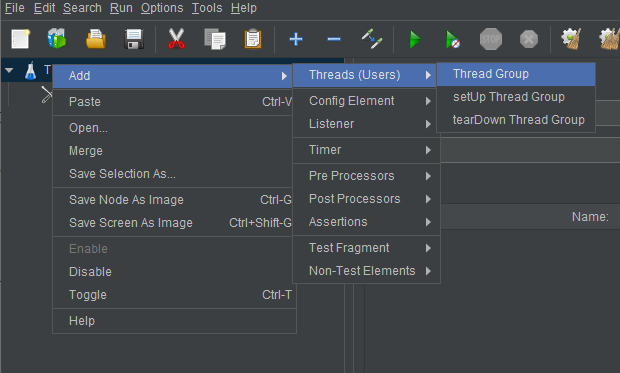Select setUp Thread Group
The image size is (620, 373).
[x=516, y=97]
